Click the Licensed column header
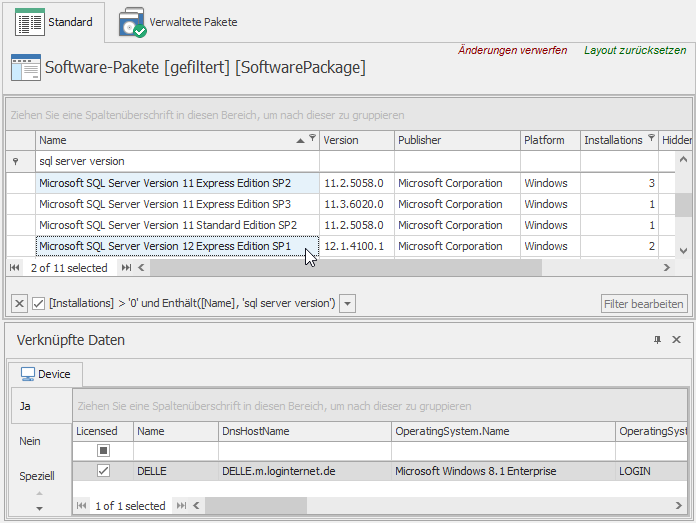The width and height of the screenshot is (696, 523). 103,431
